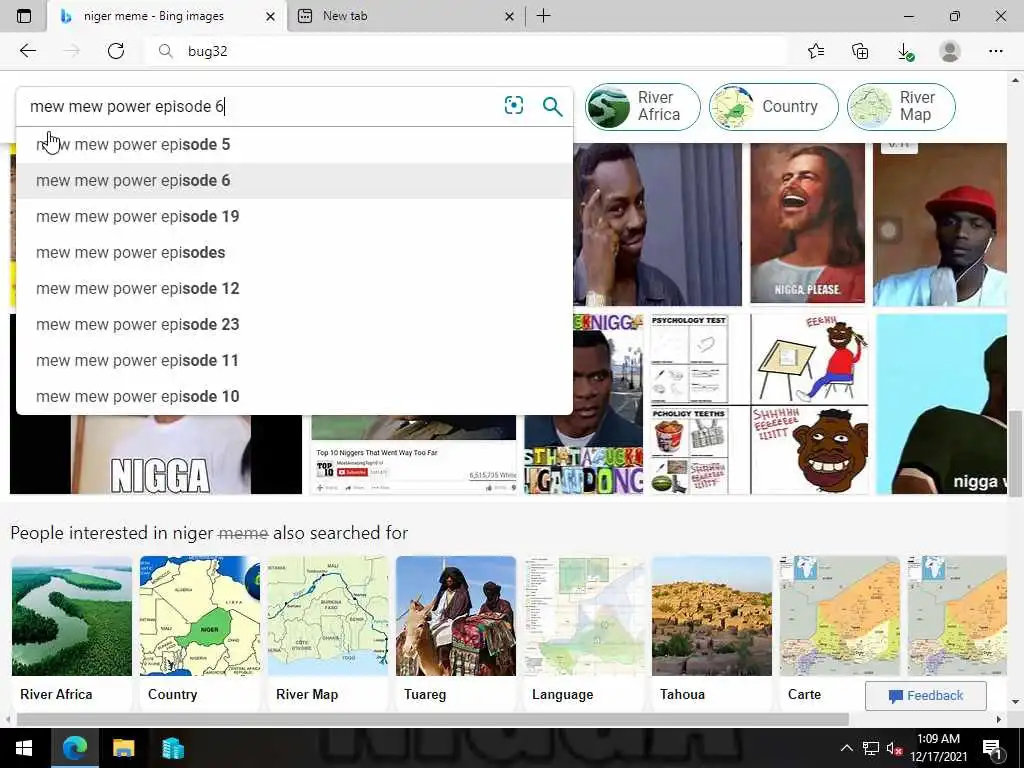Screen dimensions: 1024x768
Task: Open the Favorites star icon
Action: pyautogui.click(x=816, y=51)
